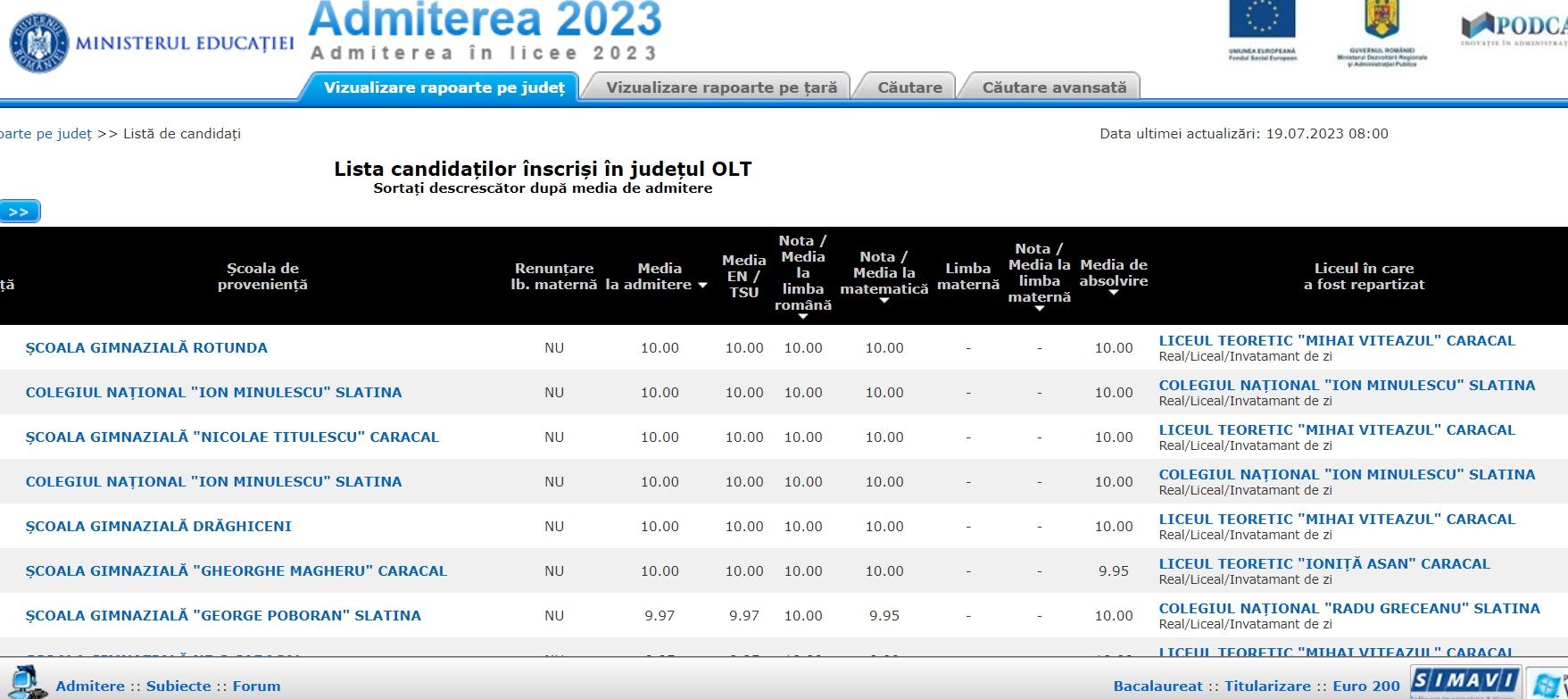Open Vizualizare rapoarte pe țară tab
1568x699 pixels.
[721, 87]
